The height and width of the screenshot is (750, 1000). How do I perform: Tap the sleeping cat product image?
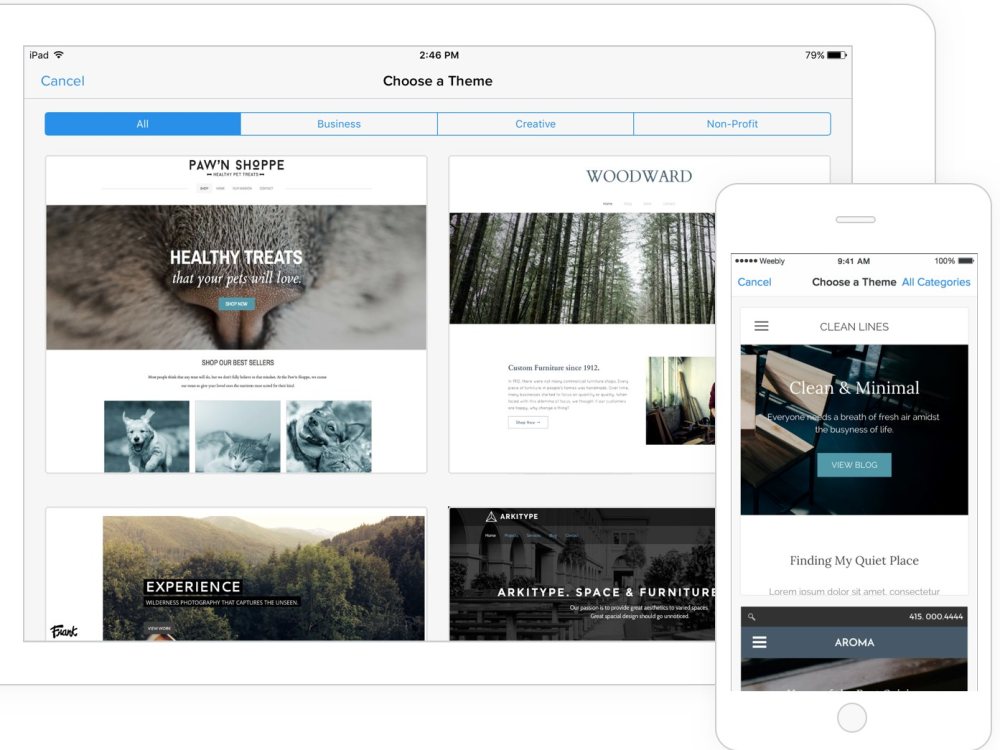237,436
